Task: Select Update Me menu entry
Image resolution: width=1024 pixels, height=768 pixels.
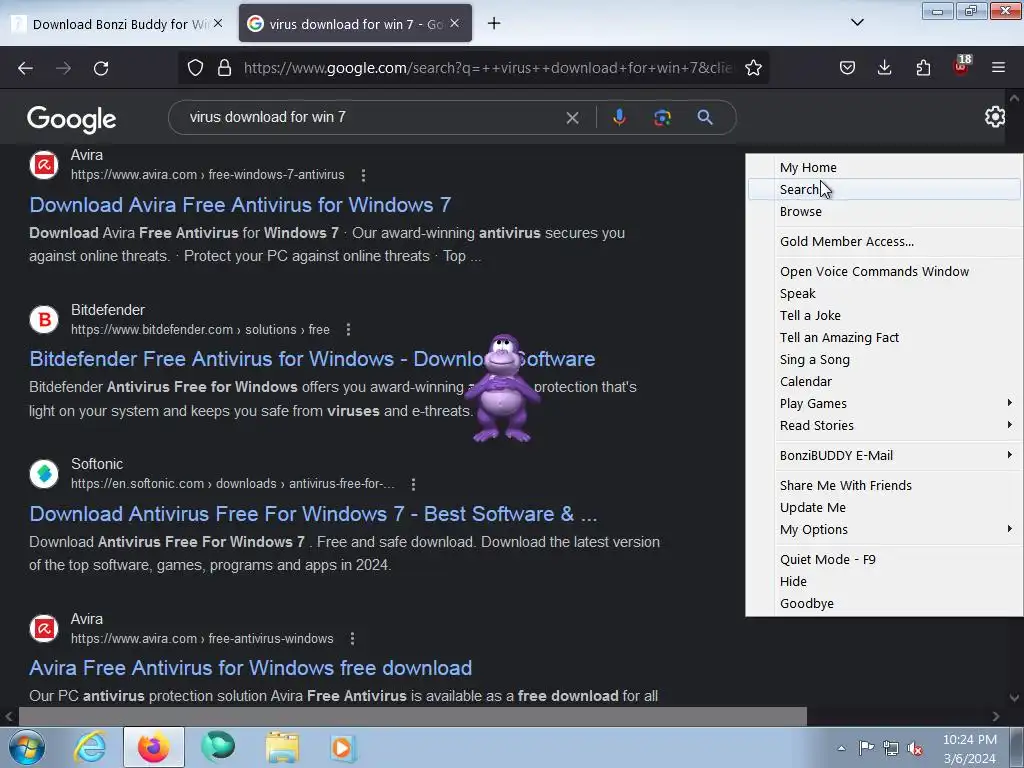Action: click(884, 507)
